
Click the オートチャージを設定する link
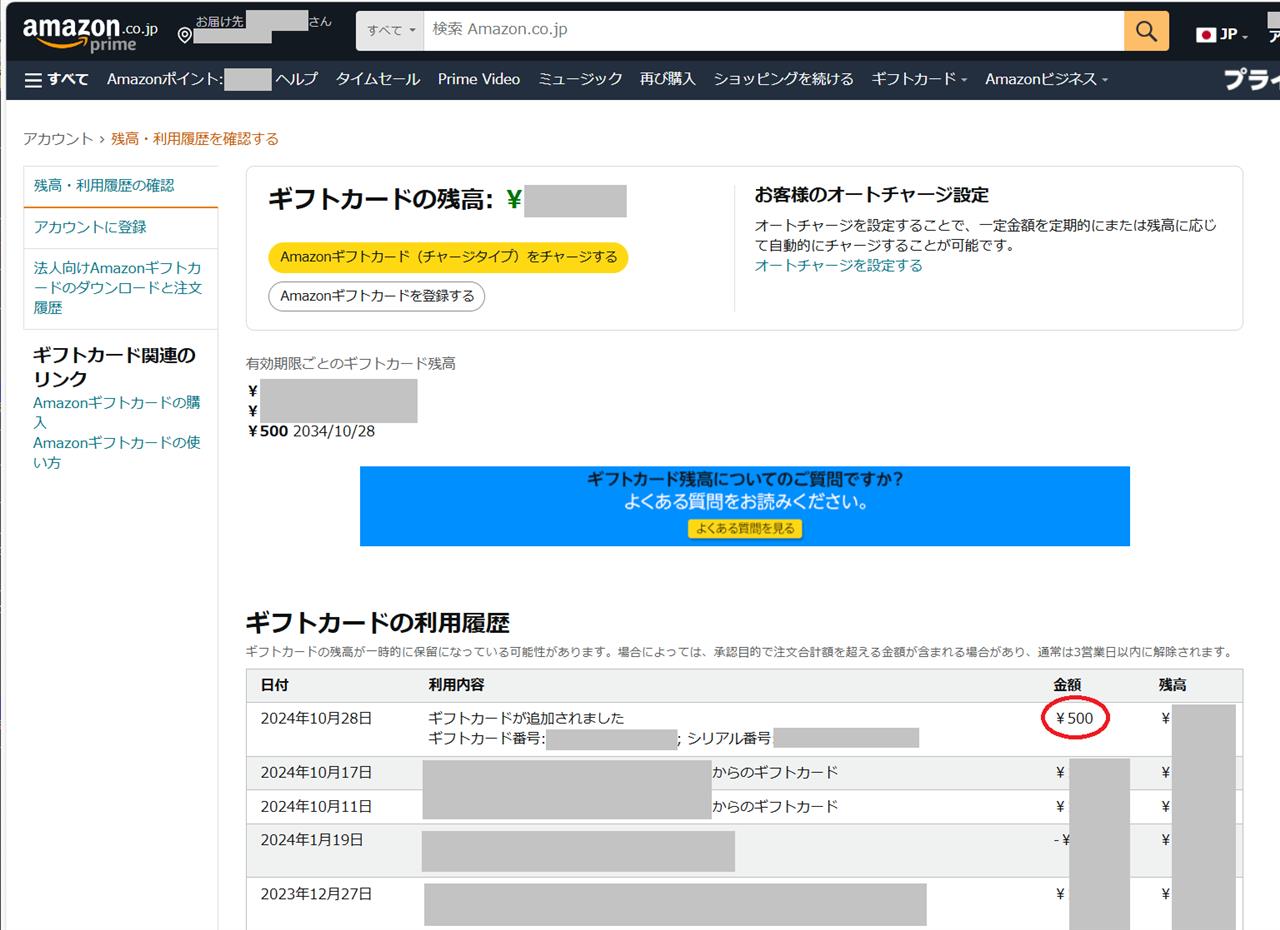[x=838, y=265]
